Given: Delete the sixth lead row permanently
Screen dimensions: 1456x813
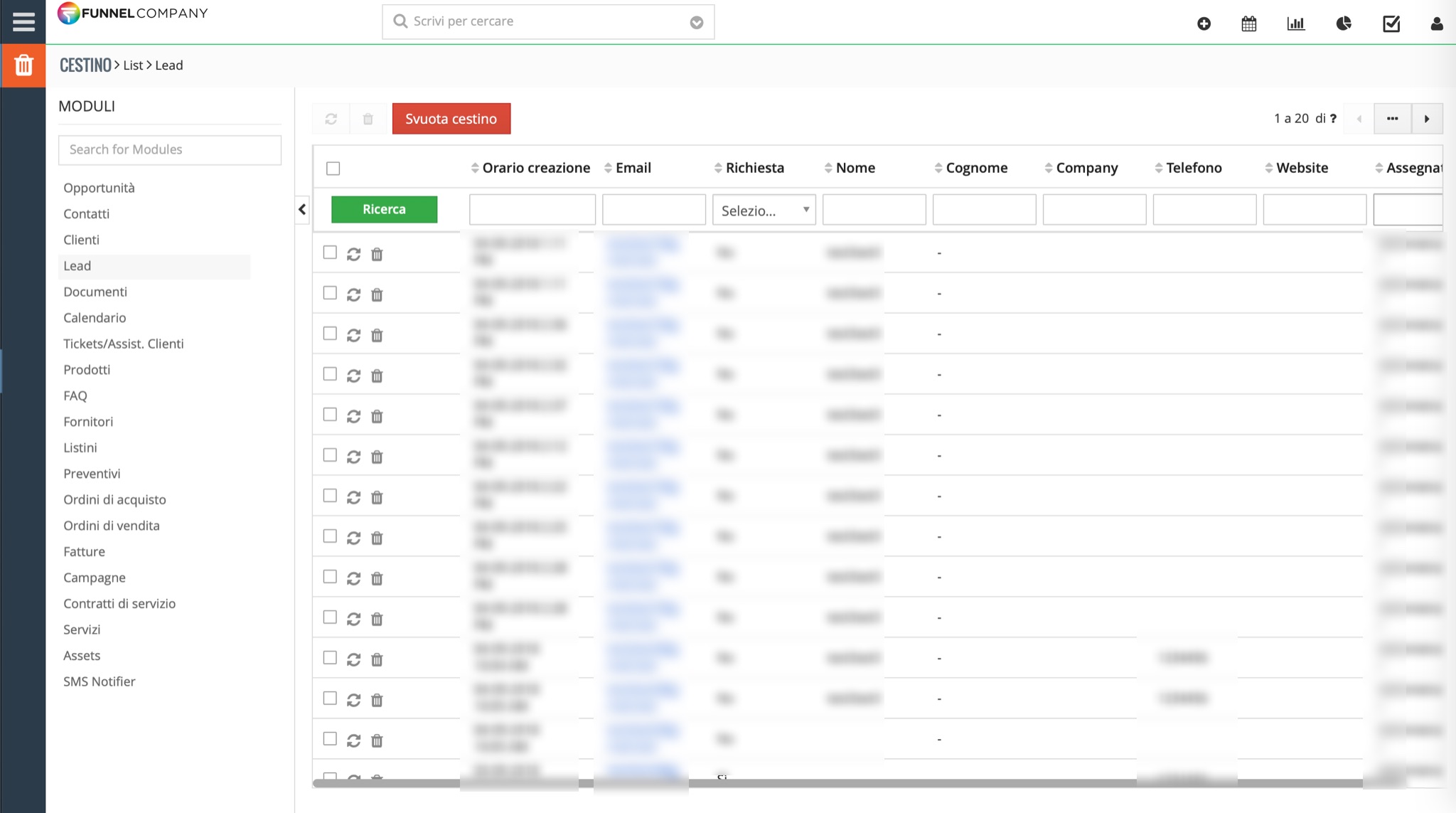Looking at the screenshot, I should click(377, 457).
